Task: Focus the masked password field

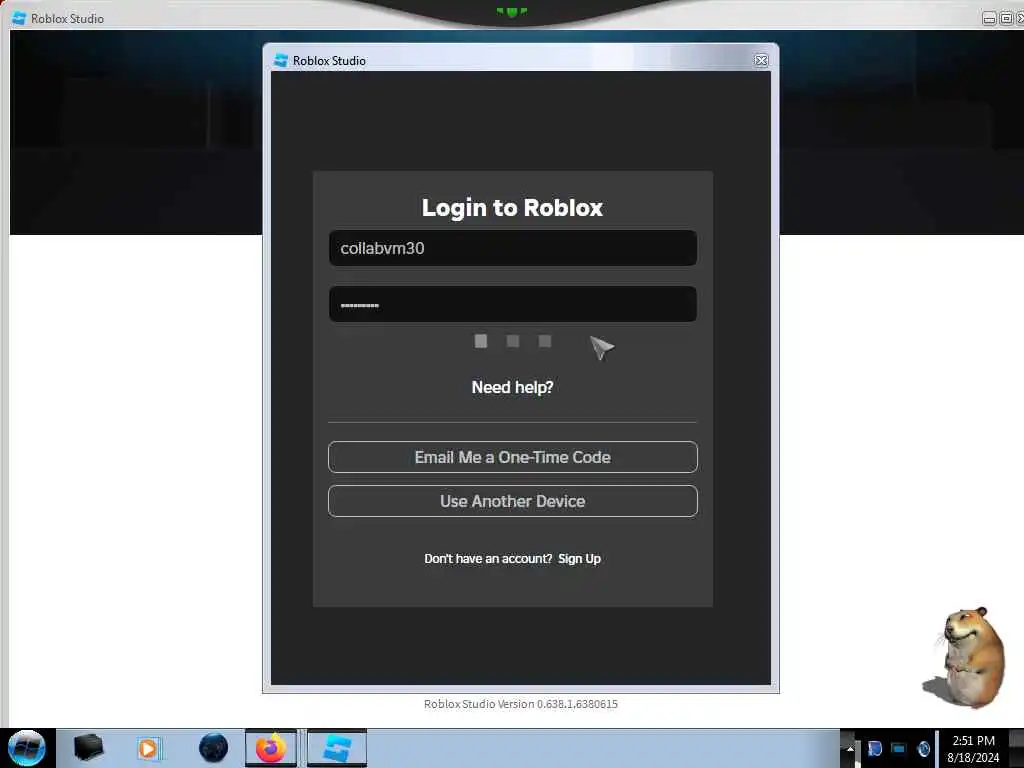Action: point(513,304)
